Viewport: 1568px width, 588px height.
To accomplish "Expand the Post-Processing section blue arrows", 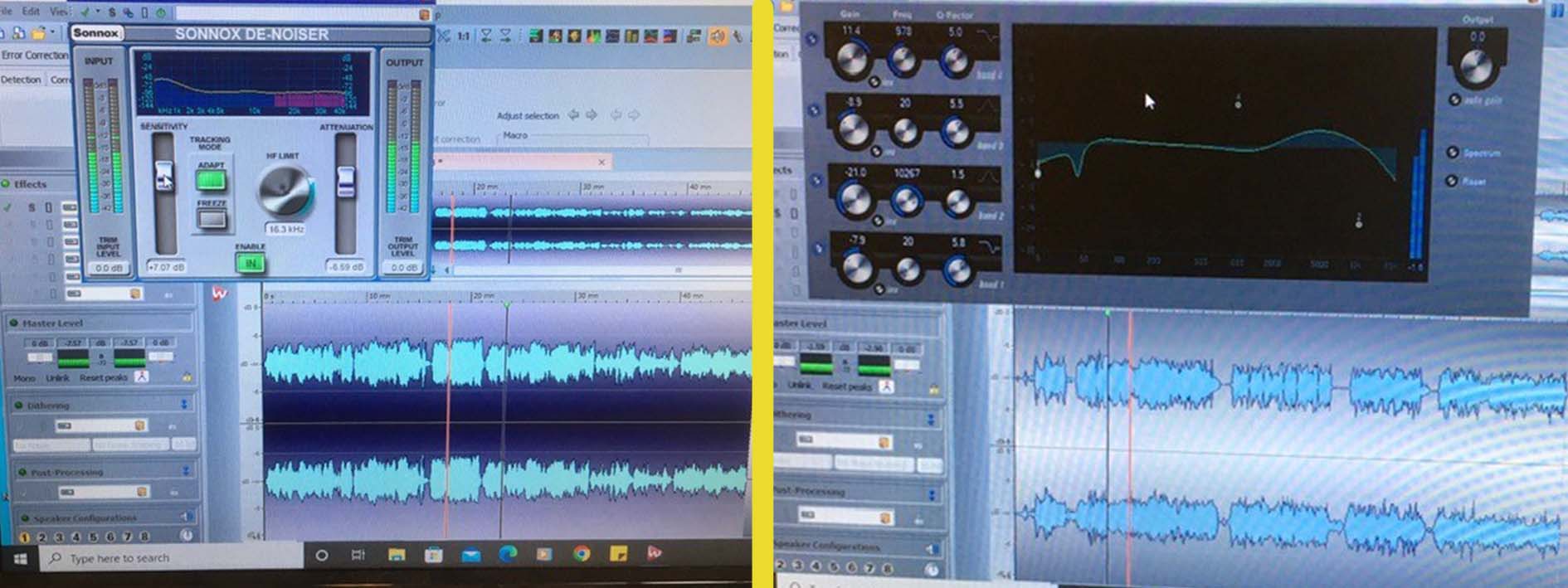I will click(186, 471).
